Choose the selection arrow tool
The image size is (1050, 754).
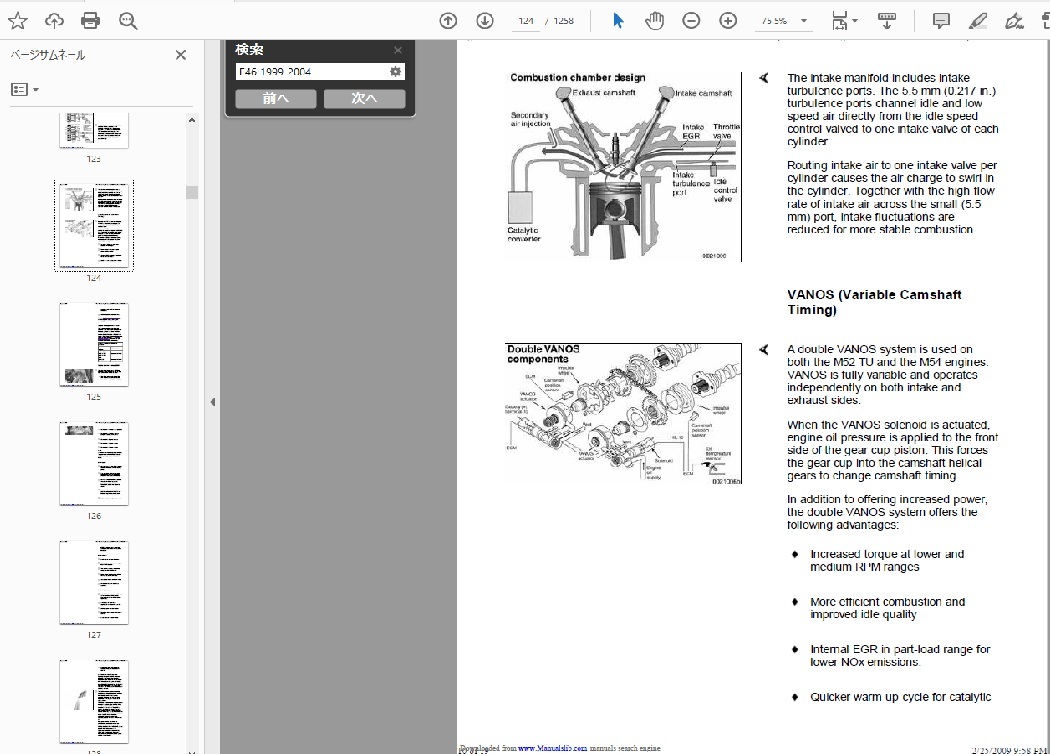pyautogui.click(x=618, y=21)
